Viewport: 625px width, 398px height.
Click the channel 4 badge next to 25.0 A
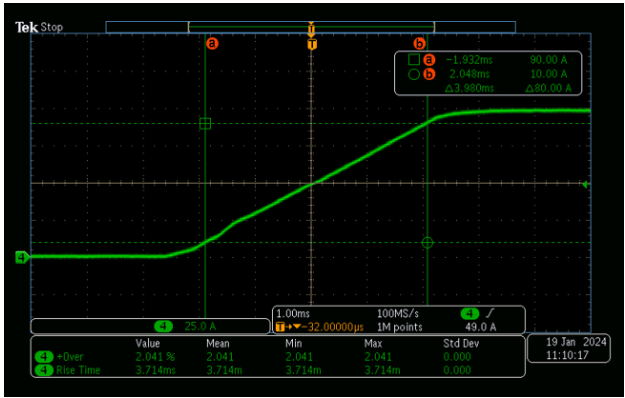[x=163, y=327]
